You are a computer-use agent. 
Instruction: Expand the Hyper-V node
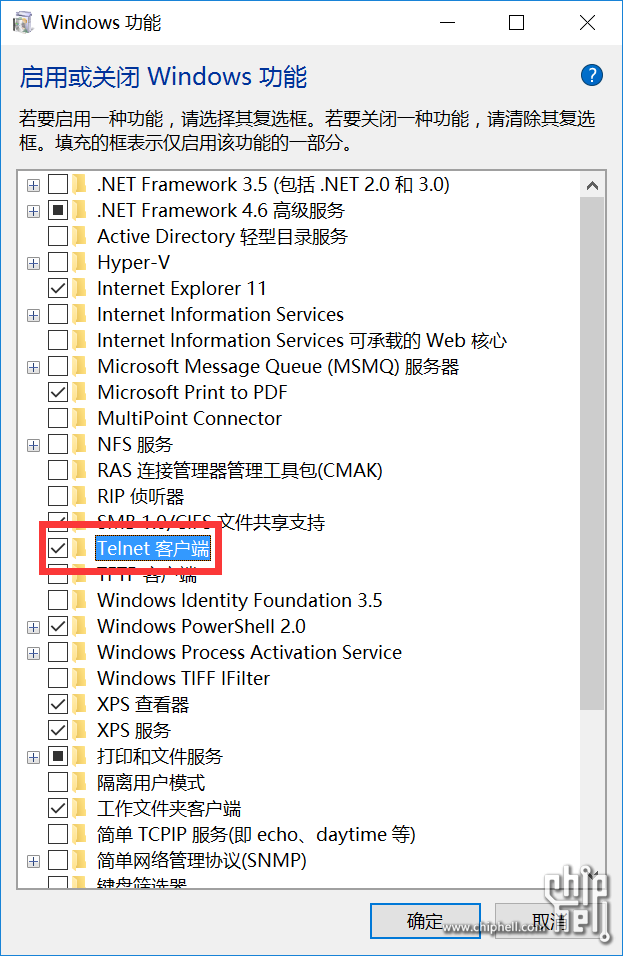pos(34,263)
